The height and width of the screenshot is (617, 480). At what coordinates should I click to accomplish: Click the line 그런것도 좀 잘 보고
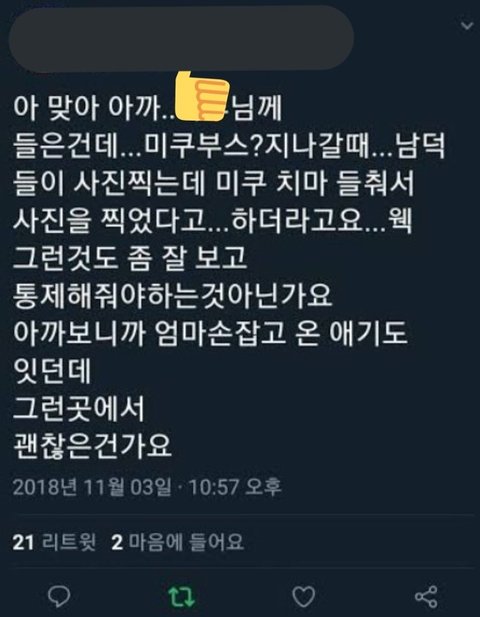tap(131, 259)
